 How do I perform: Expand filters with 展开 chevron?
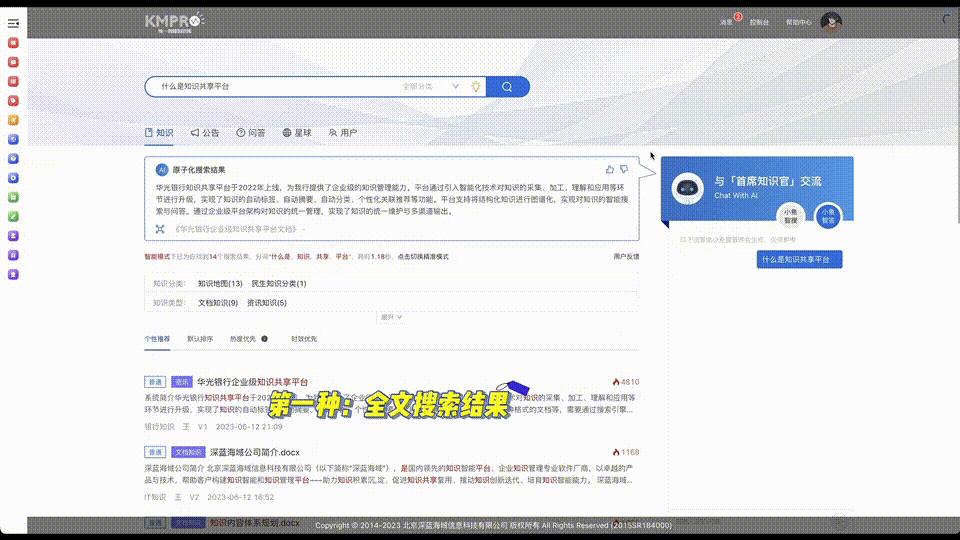[x=391, y=317]
